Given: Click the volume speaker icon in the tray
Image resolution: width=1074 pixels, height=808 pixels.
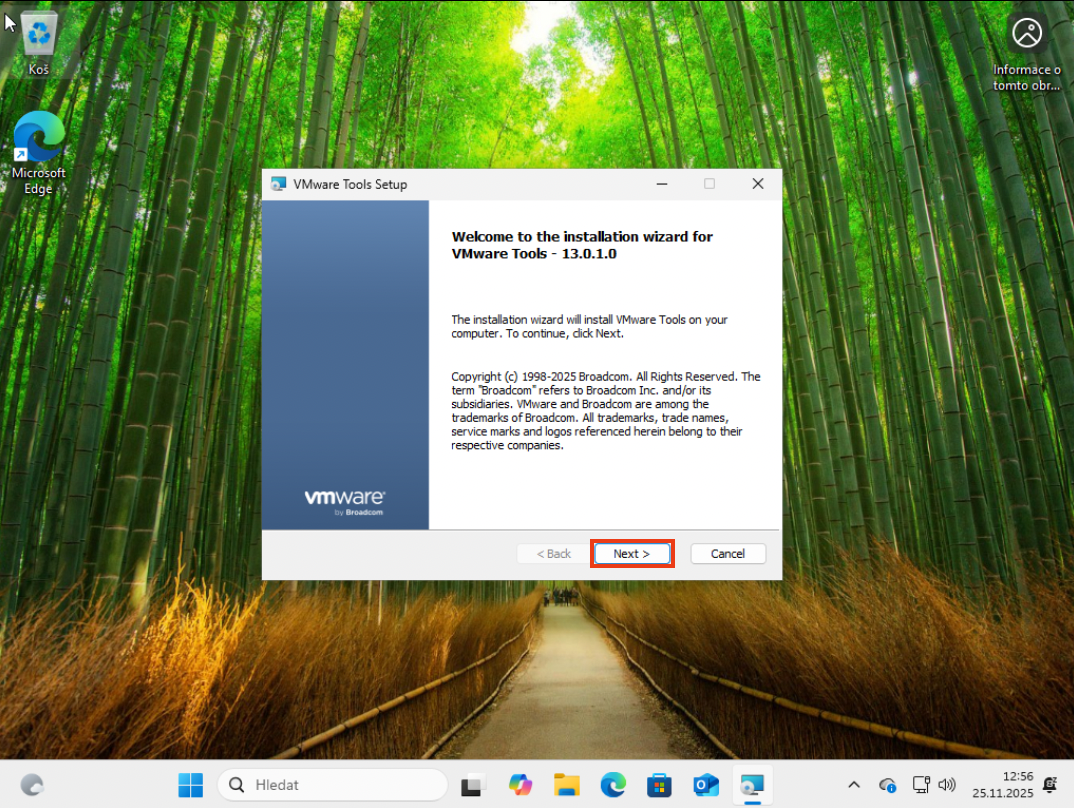Looking at the screenshot, I should tap(947, 785).
